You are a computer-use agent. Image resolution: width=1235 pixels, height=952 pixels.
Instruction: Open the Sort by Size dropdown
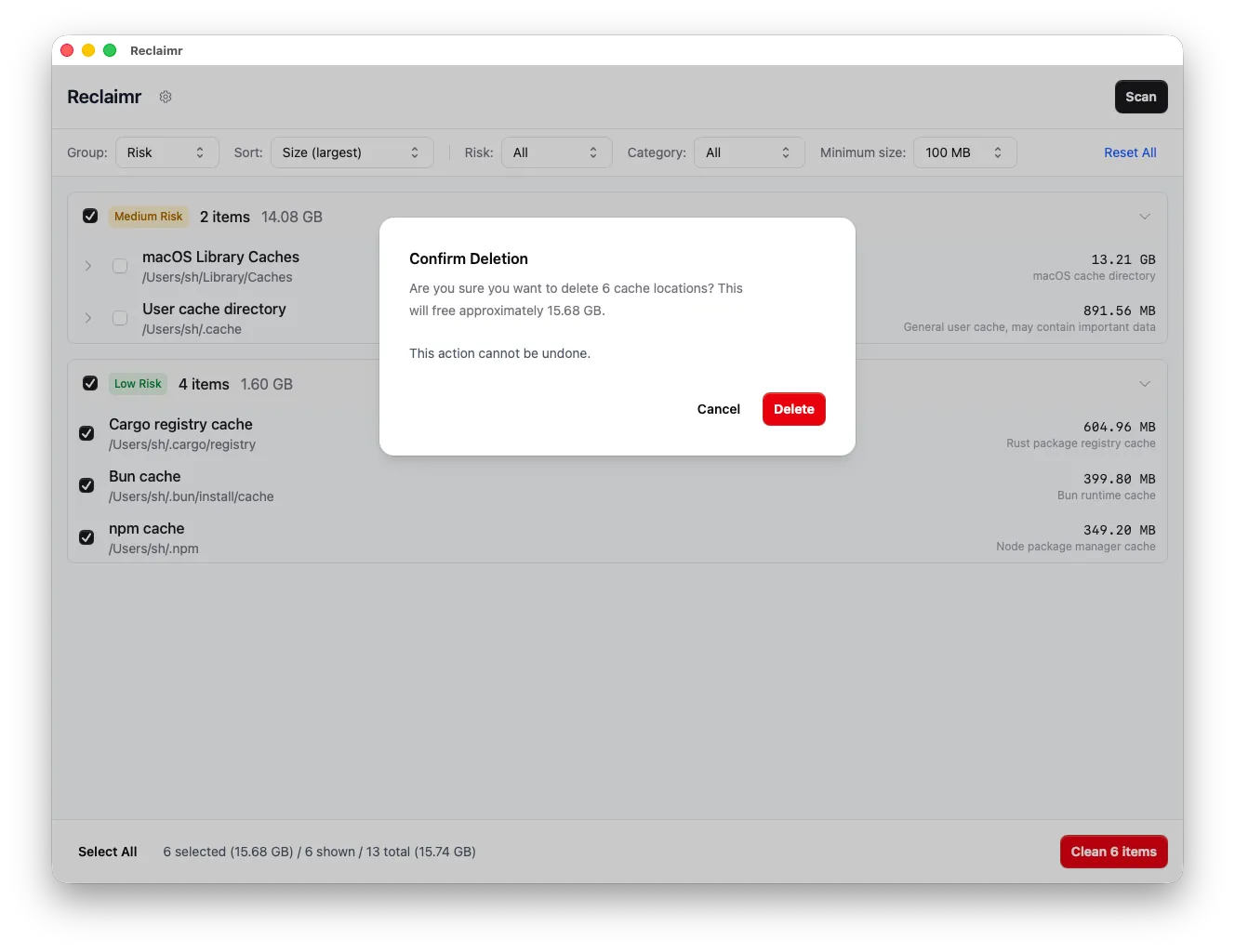(x=352, y=152)
